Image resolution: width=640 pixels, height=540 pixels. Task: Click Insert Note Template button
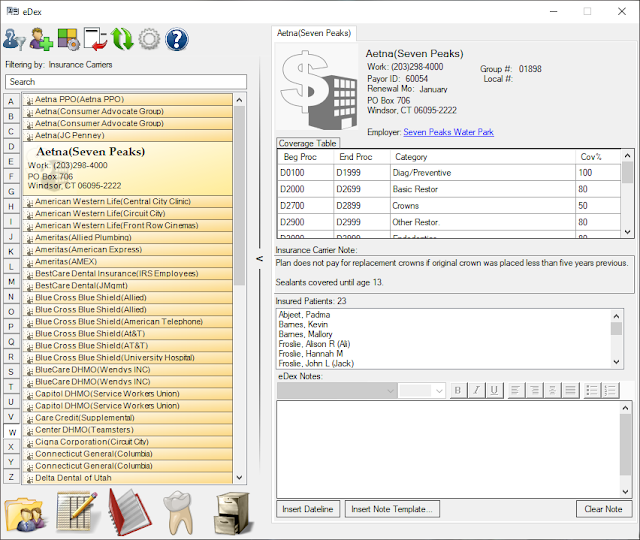(x=392, y=509)
